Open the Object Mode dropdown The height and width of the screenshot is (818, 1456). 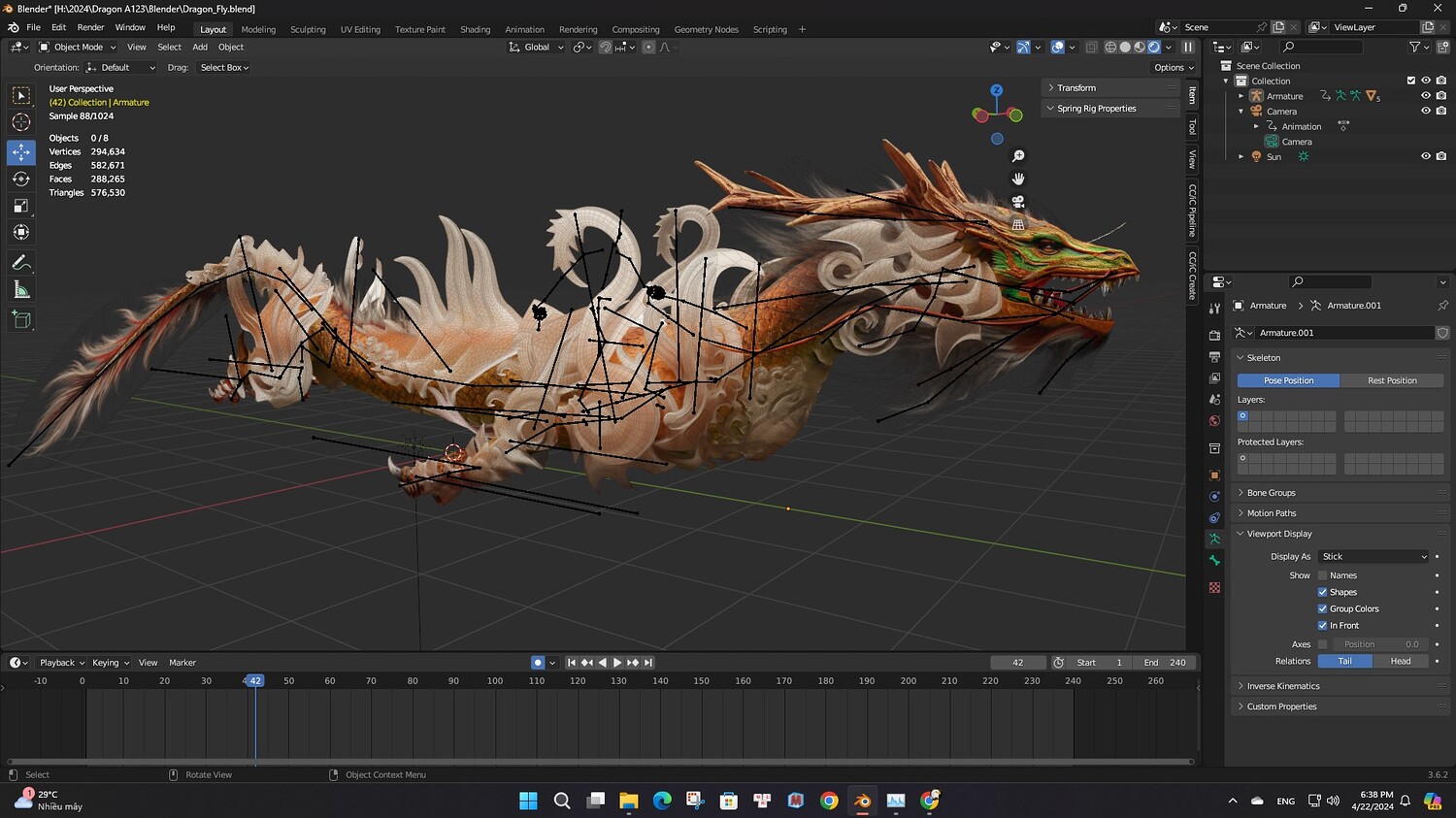[x=78, y=47]
